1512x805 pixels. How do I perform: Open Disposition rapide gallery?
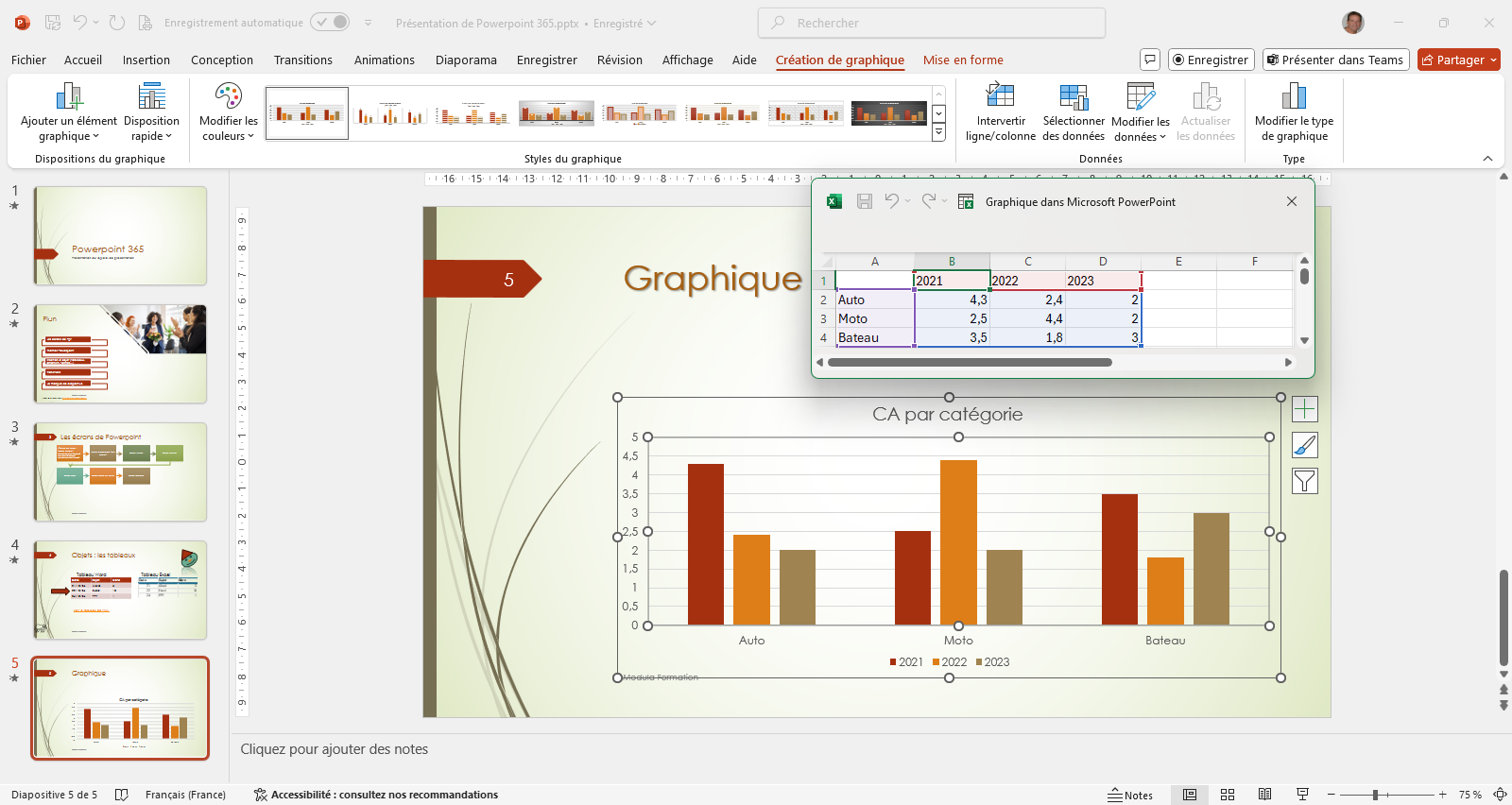click(x=151, y=112)
